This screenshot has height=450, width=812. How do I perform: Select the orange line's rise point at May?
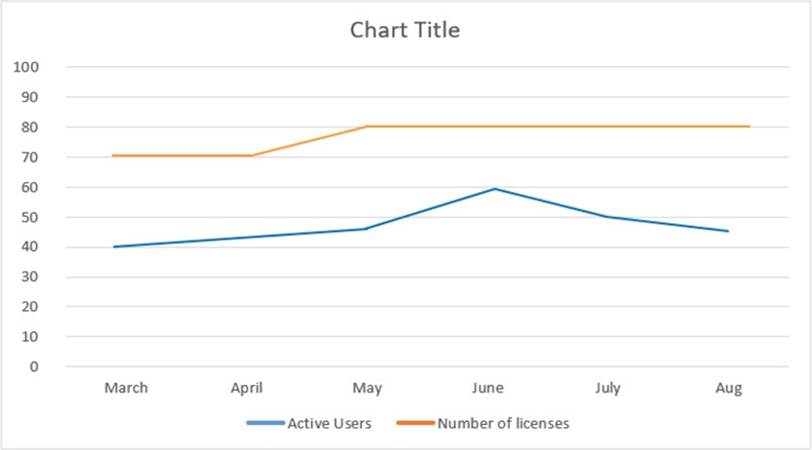[367, 127]
